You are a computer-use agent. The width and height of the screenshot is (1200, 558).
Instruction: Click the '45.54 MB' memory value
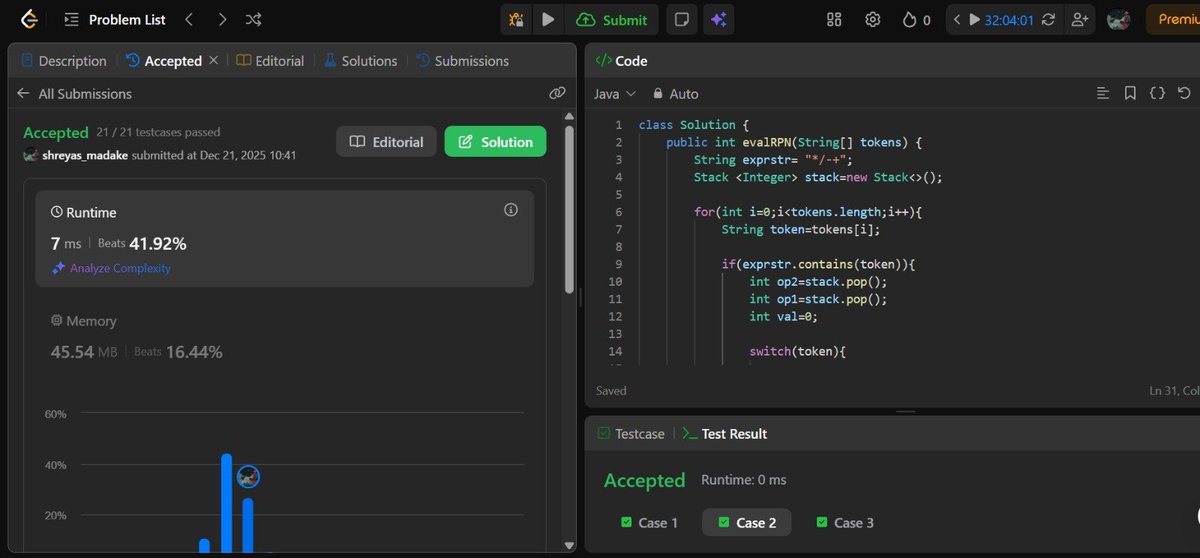[x=84, y=352]
